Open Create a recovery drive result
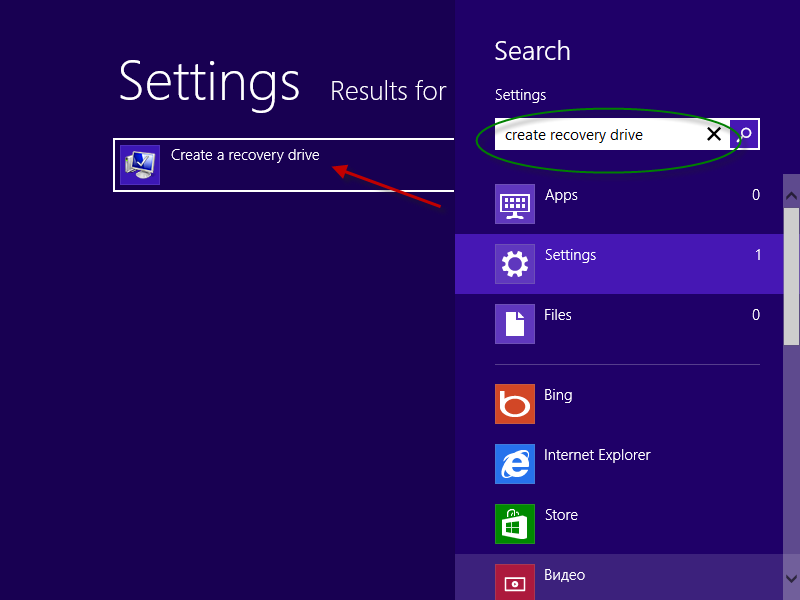Screen dimensions: 800x600 click(284, 165)
